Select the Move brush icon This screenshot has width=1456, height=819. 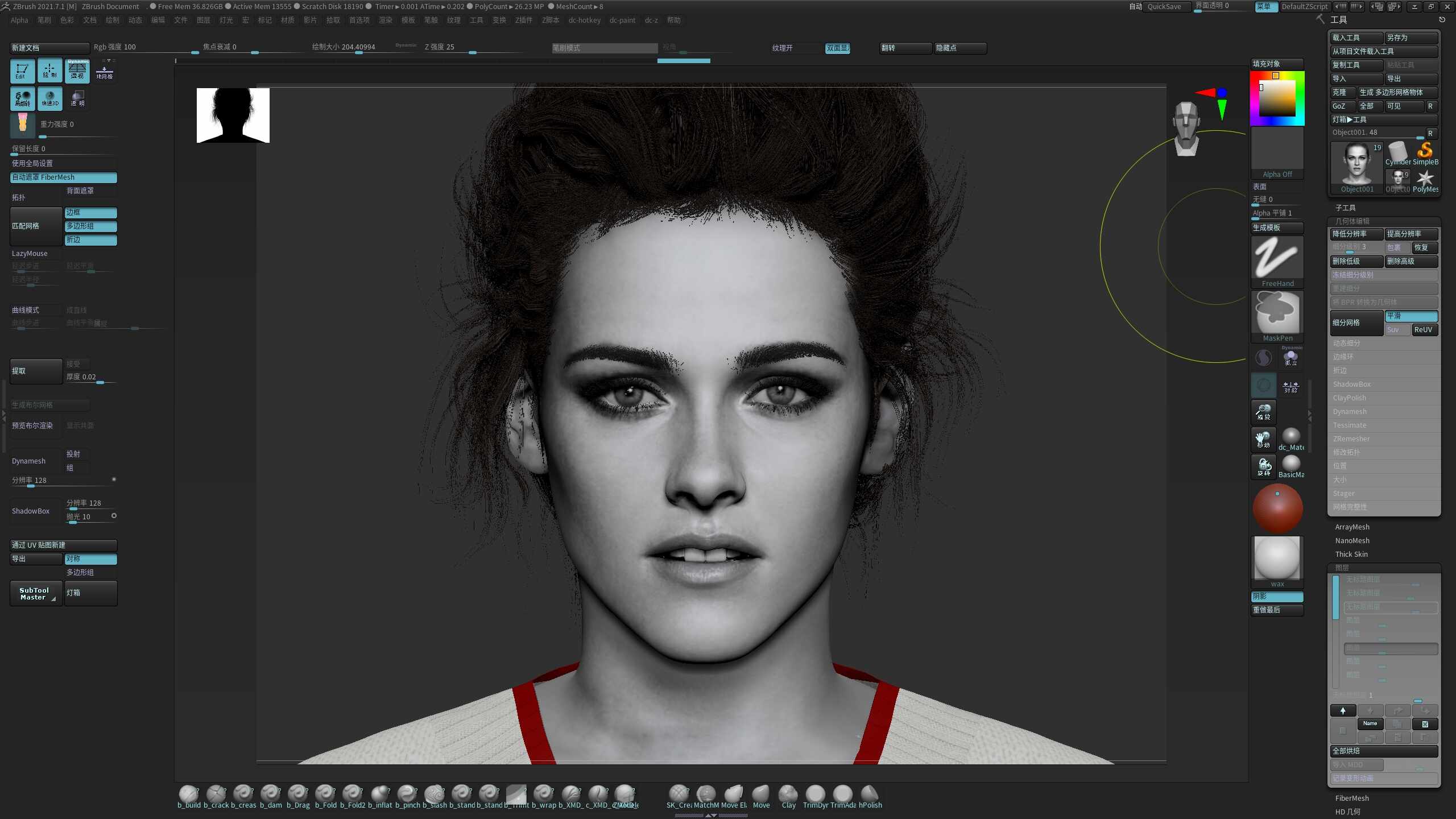pos(761,796)
